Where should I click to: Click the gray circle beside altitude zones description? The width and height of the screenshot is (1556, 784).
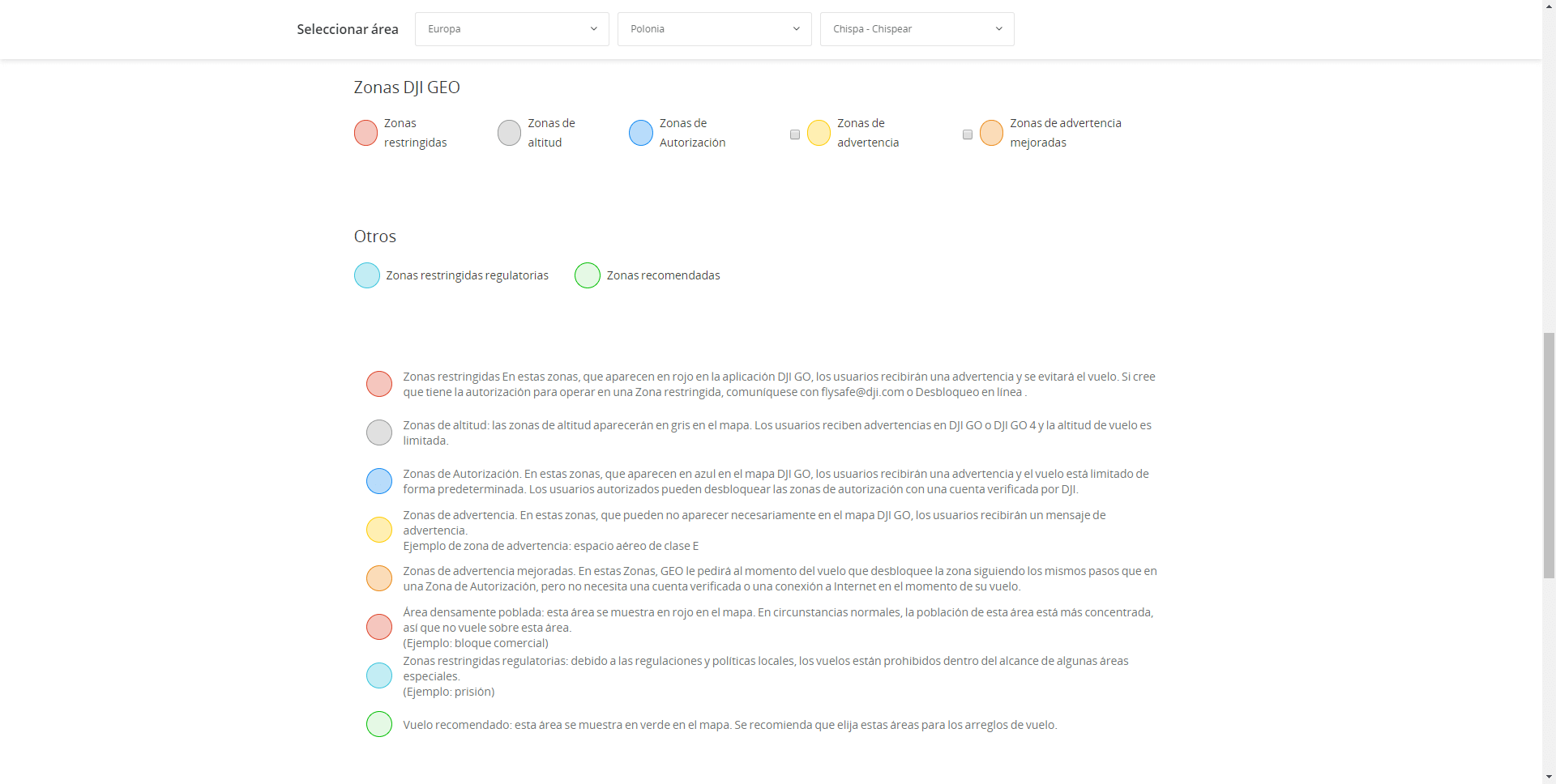pyautogui.click(x=379, y=432)
